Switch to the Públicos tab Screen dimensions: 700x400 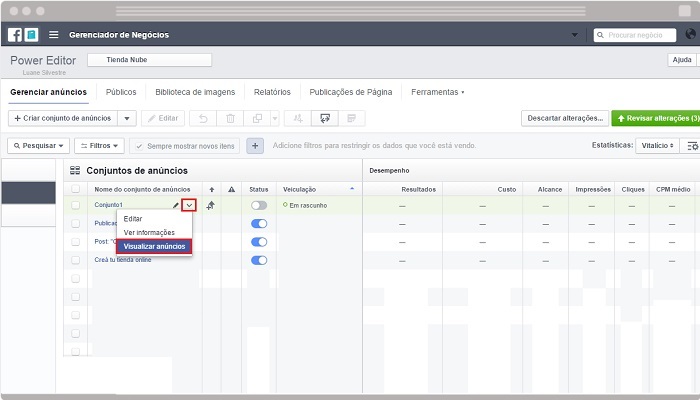click(121, 92)
